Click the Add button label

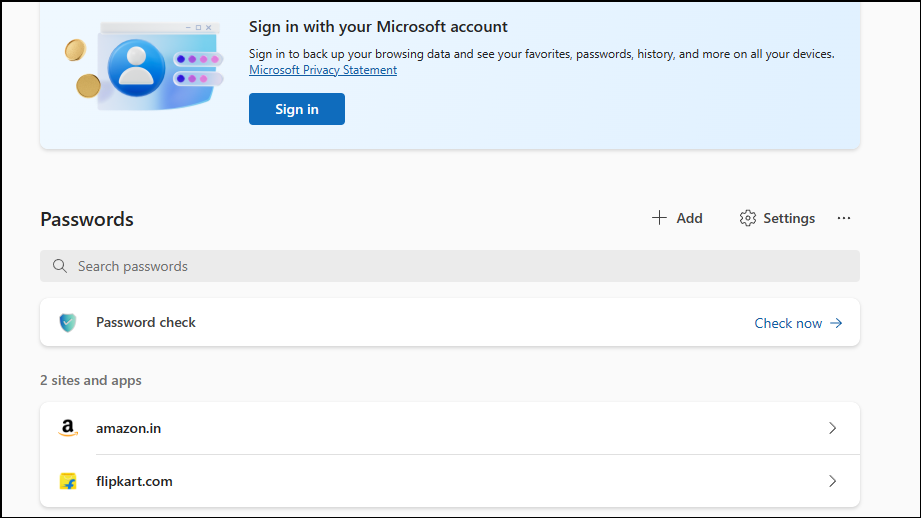689,218
